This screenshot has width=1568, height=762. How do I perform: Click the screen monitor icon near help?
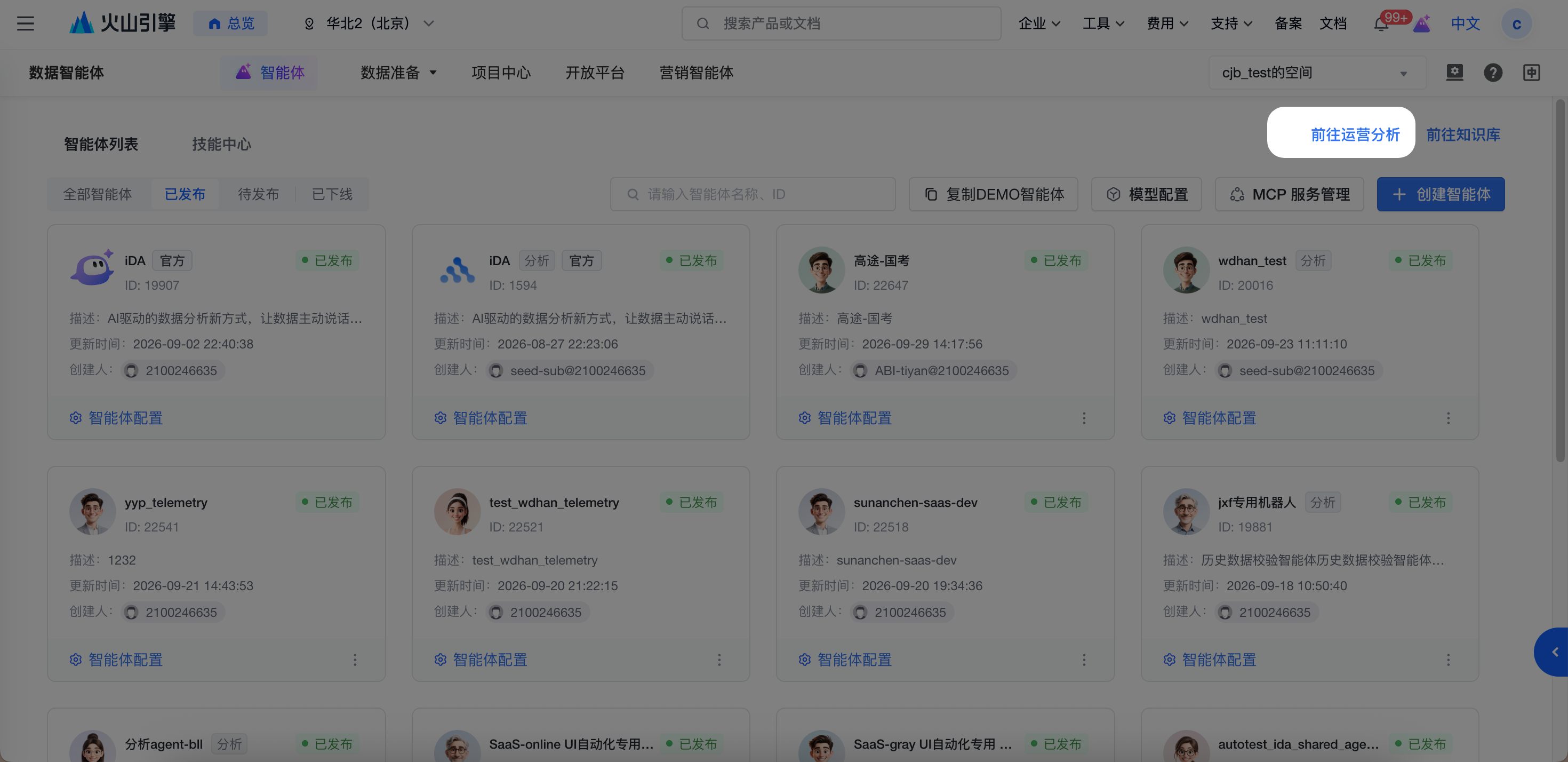pos(1454,73)
